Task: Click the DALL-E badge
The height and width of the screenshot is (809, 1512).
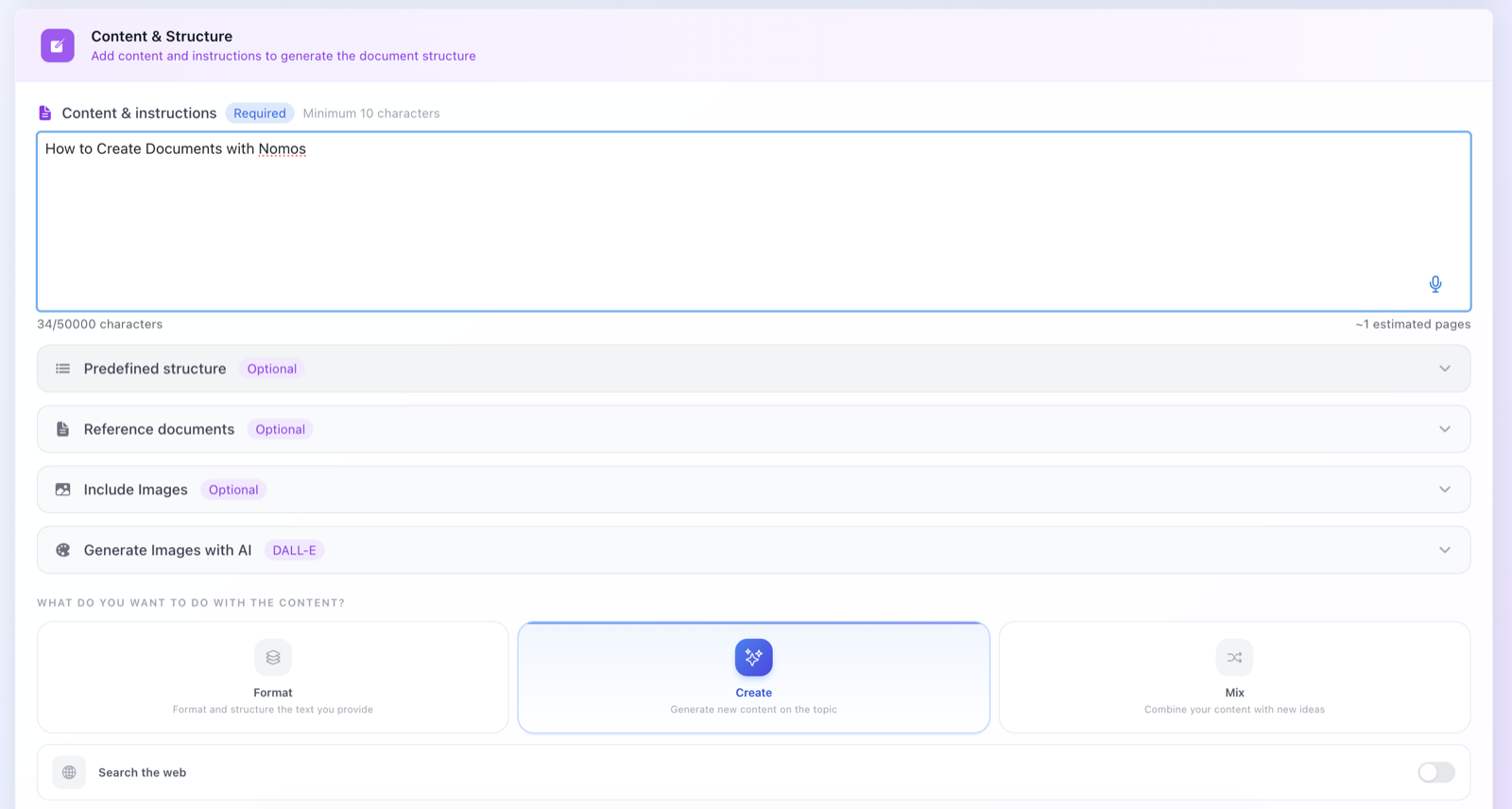Action: pos(295,550)
